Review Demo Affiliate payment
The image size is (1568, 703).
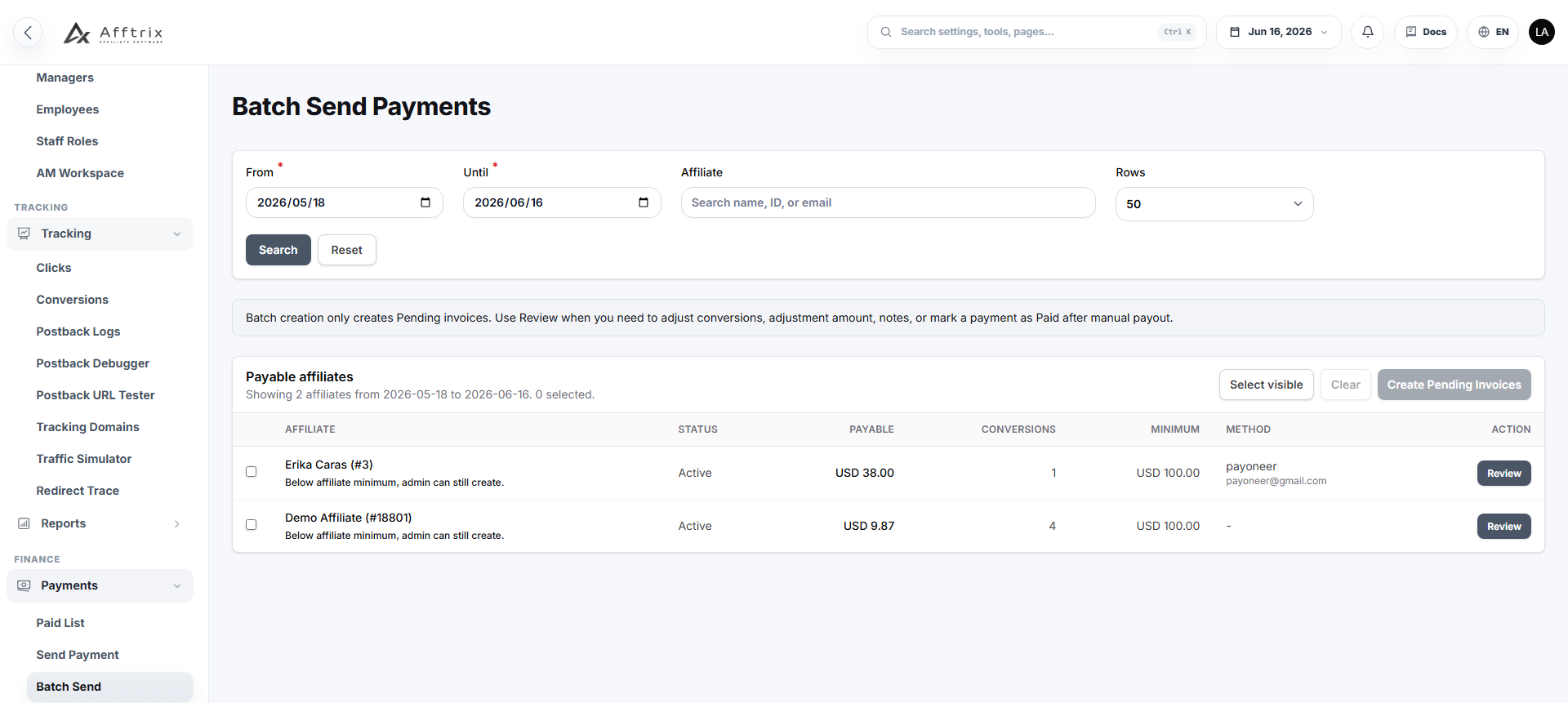1504,527
